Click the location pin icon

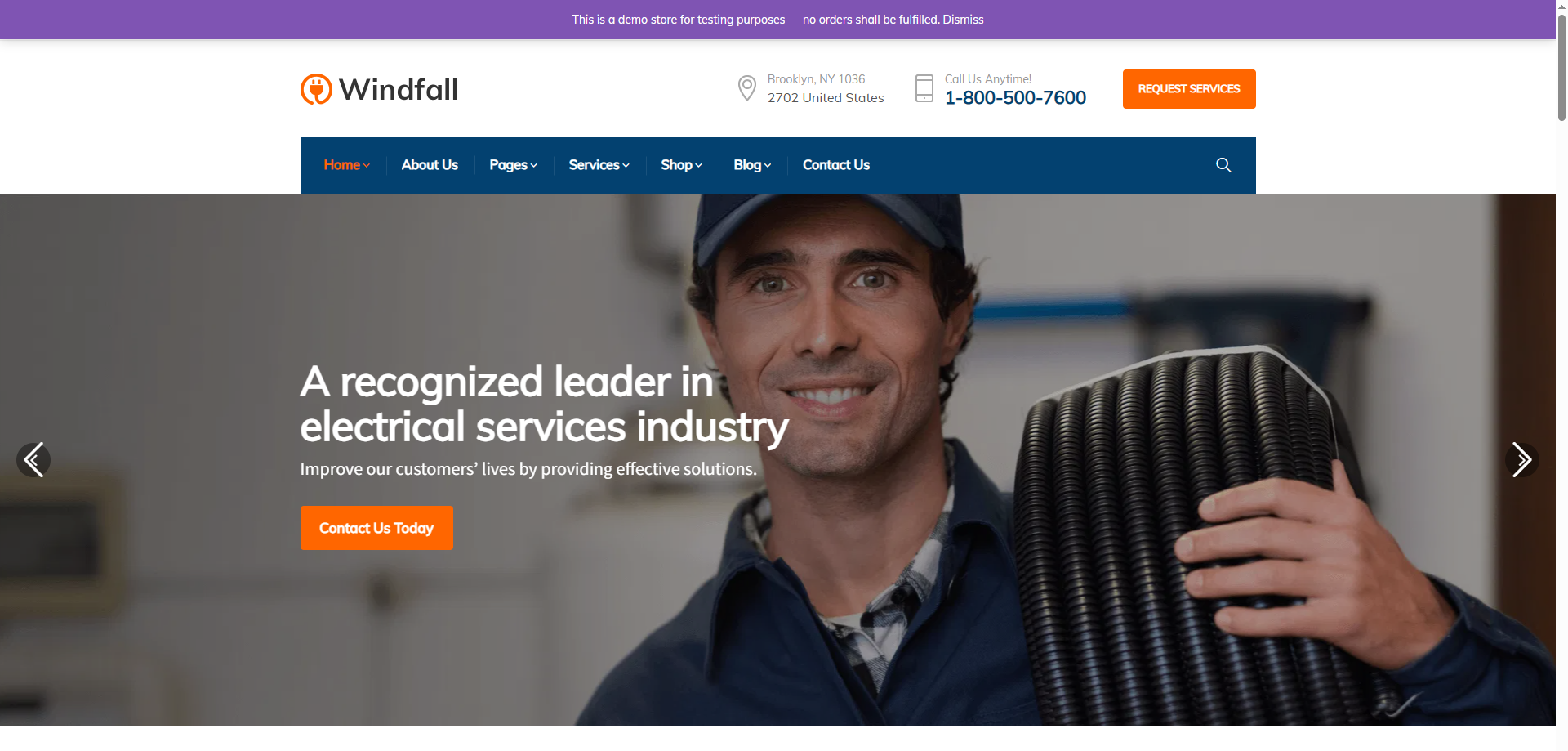(x=746, y=88)
